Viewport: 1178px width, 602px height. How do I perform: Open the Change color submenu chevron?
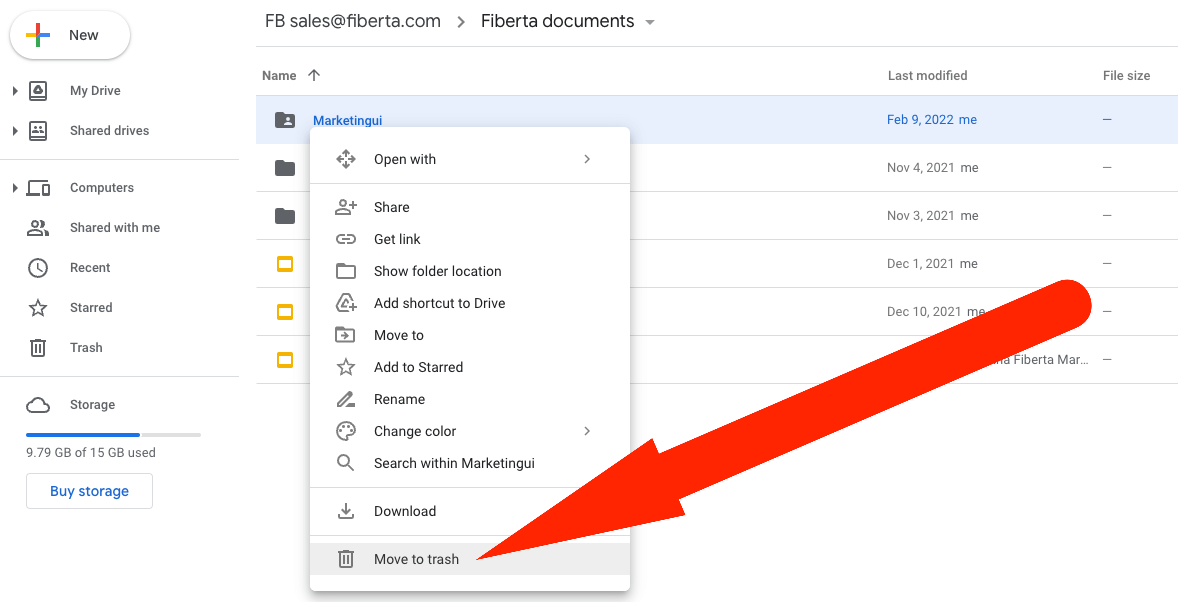point(587,431)
